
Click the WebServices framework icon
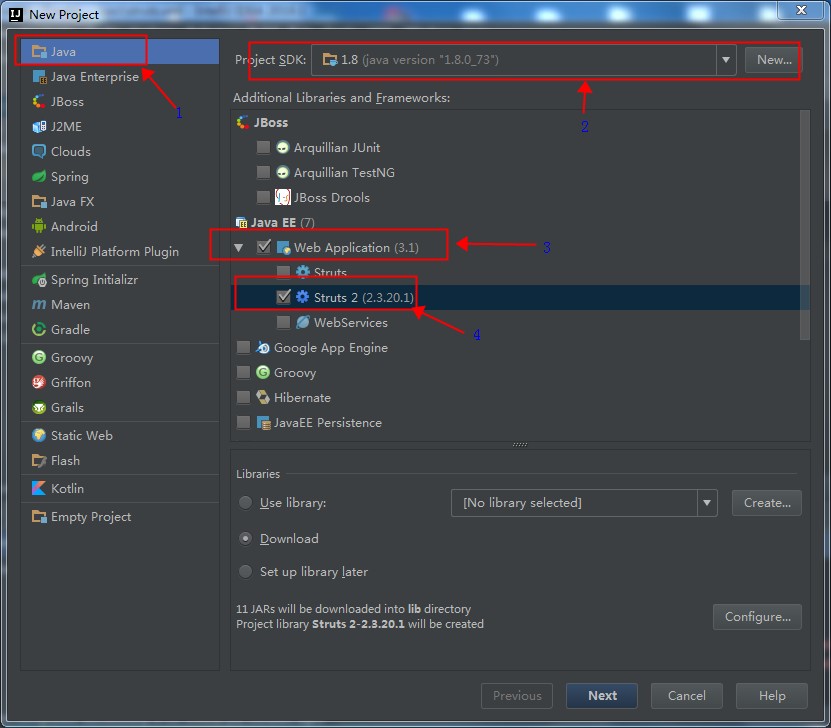pyautogui.click(x=303, y=322)
